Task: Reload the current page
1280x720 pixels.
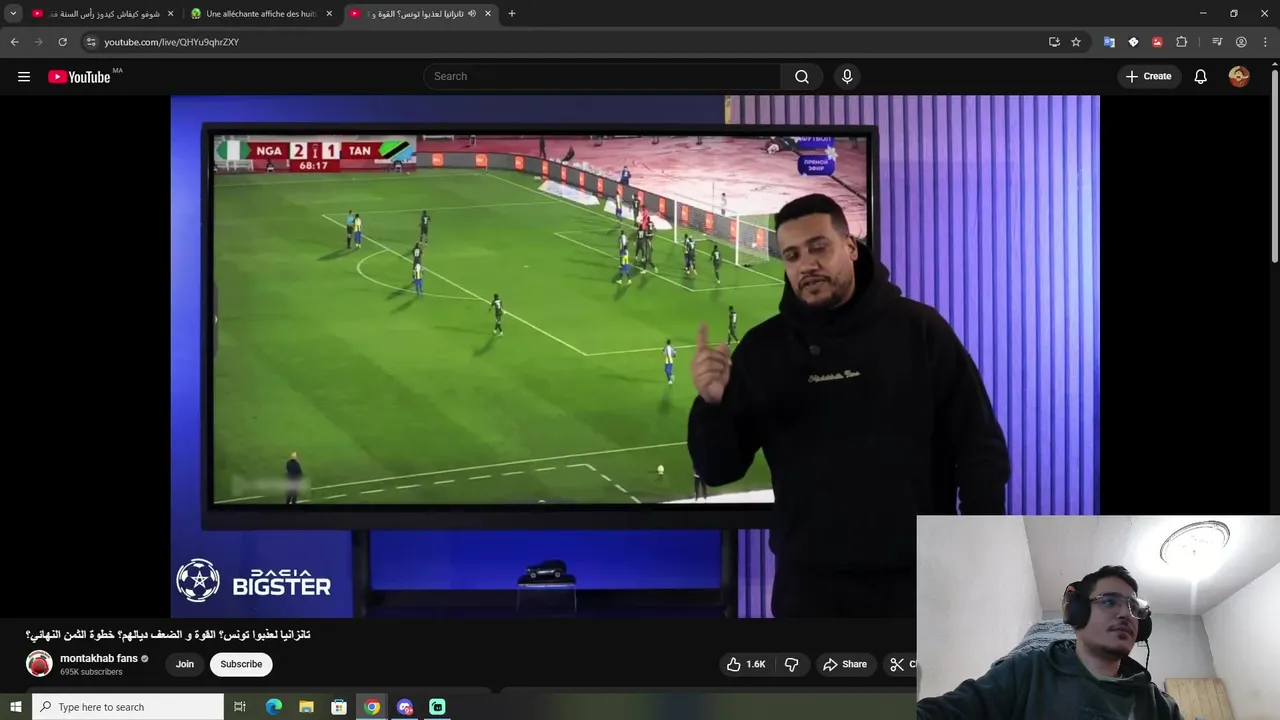Action: 62,42
